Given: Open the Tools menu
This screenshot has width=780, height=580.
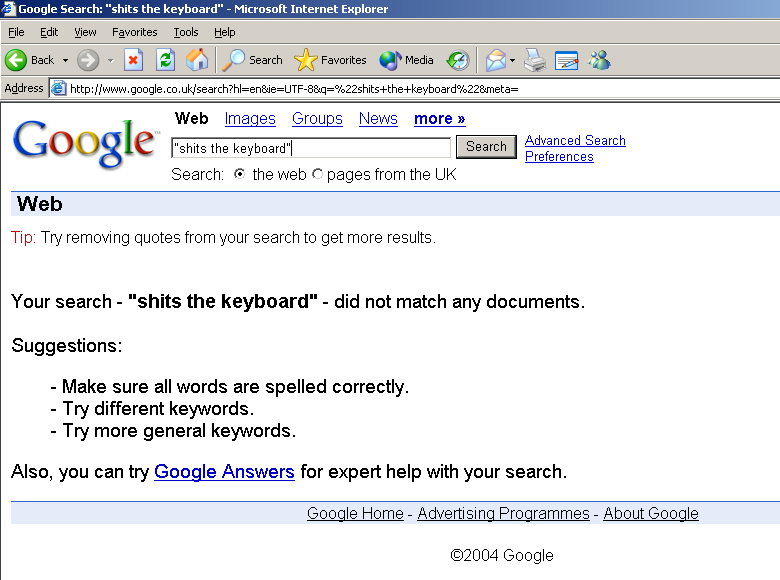Looking at the screenshot, I should (x=186, y=32).
